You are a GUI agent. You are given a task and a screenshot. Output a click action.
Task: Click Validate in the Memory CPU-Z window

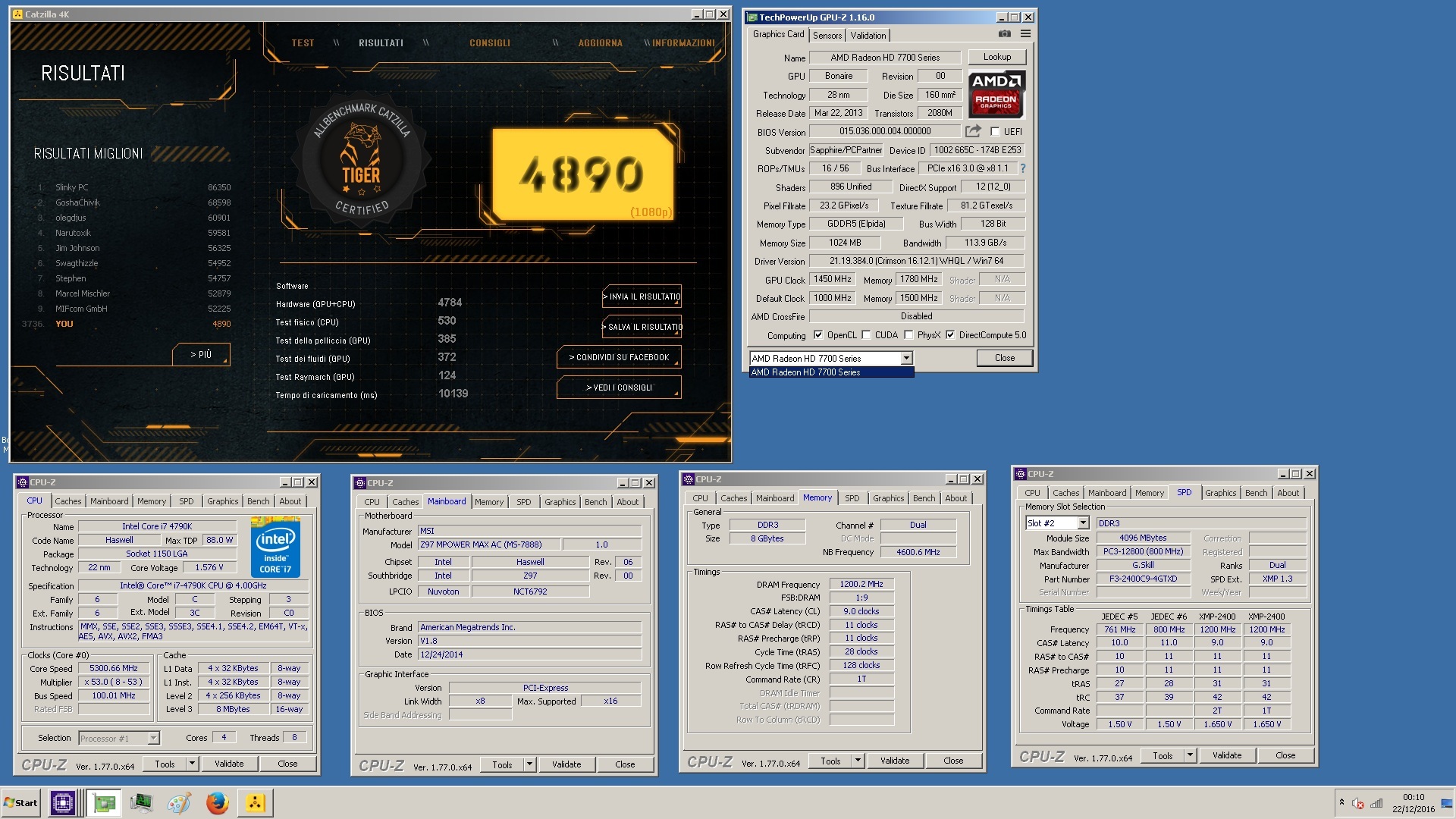pos(895,761)
